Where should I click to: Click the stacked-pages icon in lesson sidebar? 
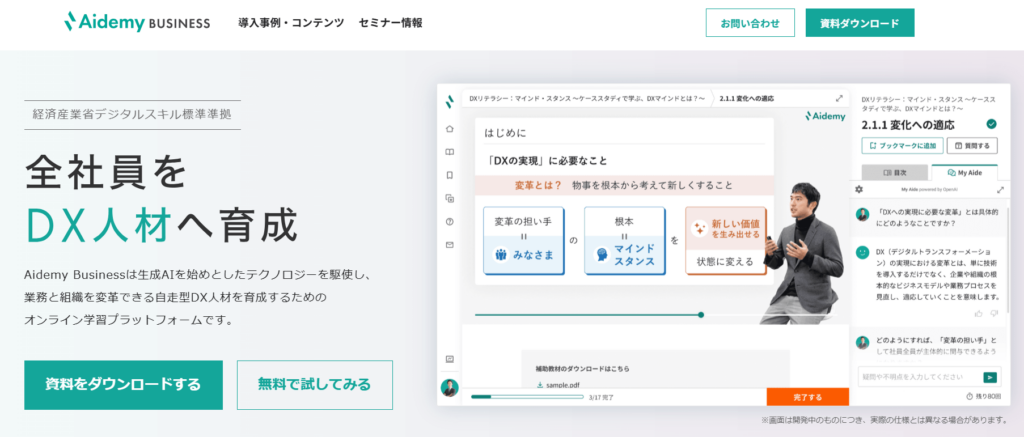449,198
